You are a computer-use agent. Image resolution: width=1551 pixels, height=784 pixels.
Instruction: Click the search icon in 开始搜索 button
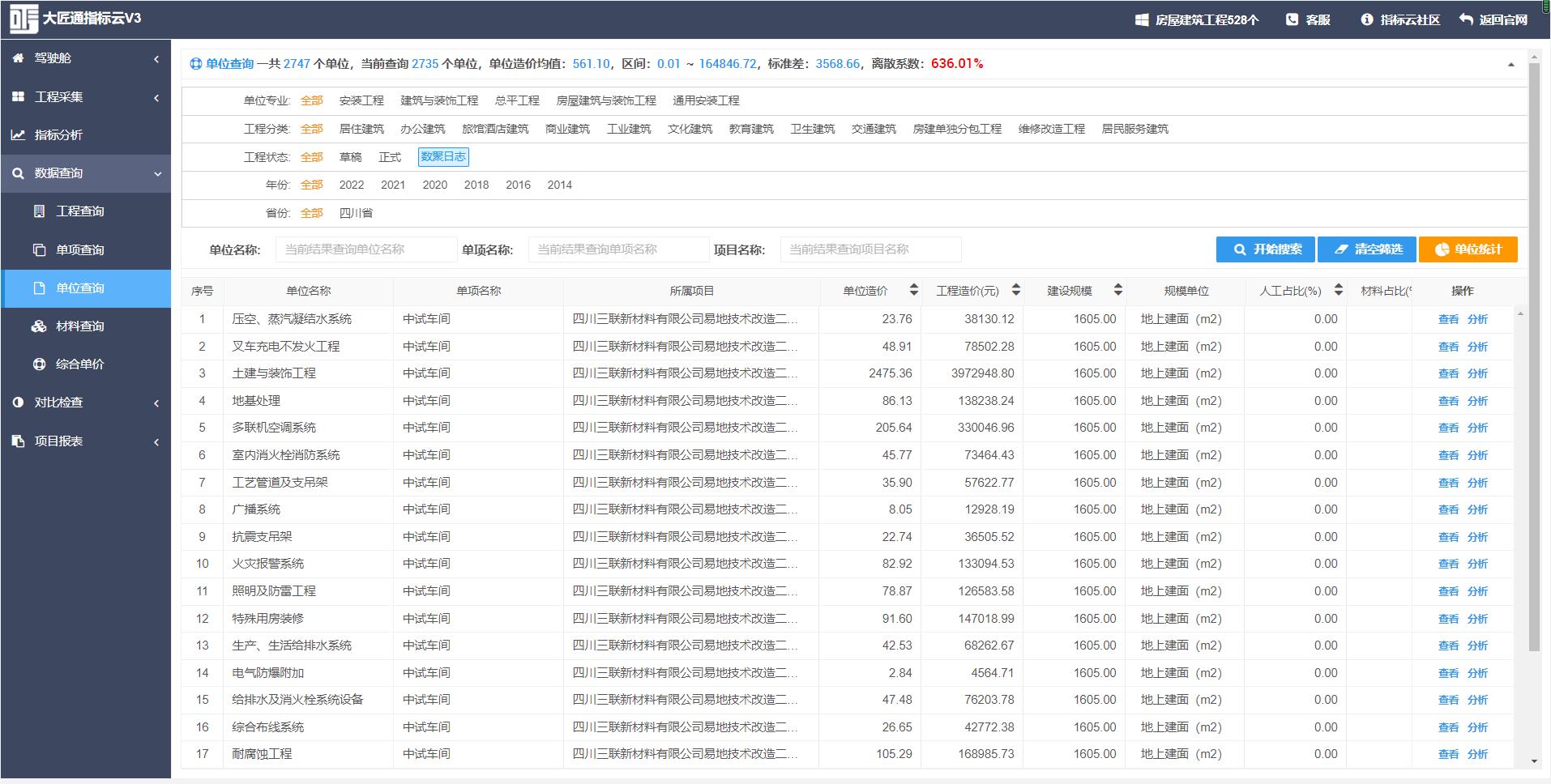click(x=1240, y=249)
